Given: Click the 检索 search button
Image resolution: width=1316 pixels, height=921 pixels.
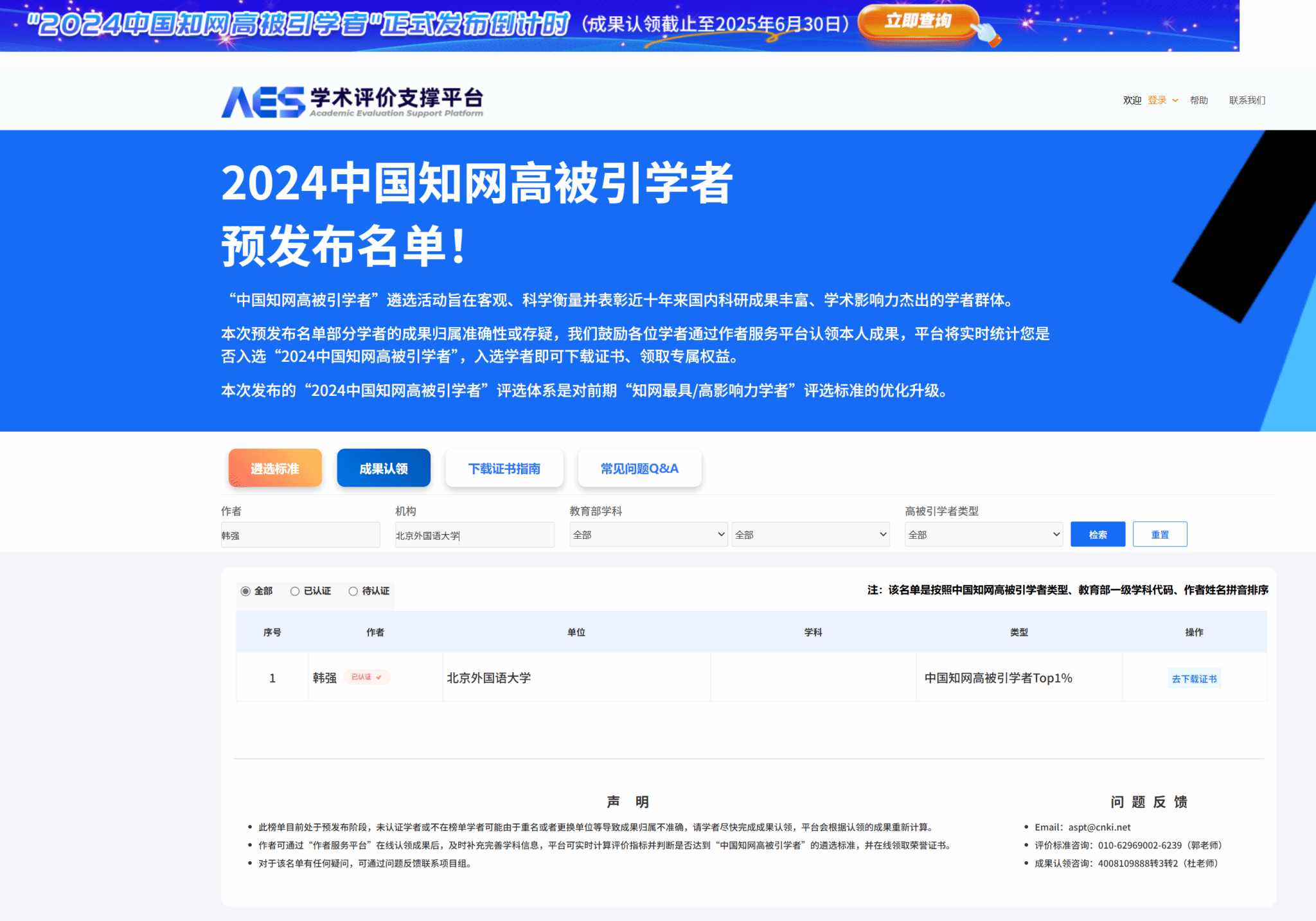Looking at the screenshot, I should tap(1098, 535).
